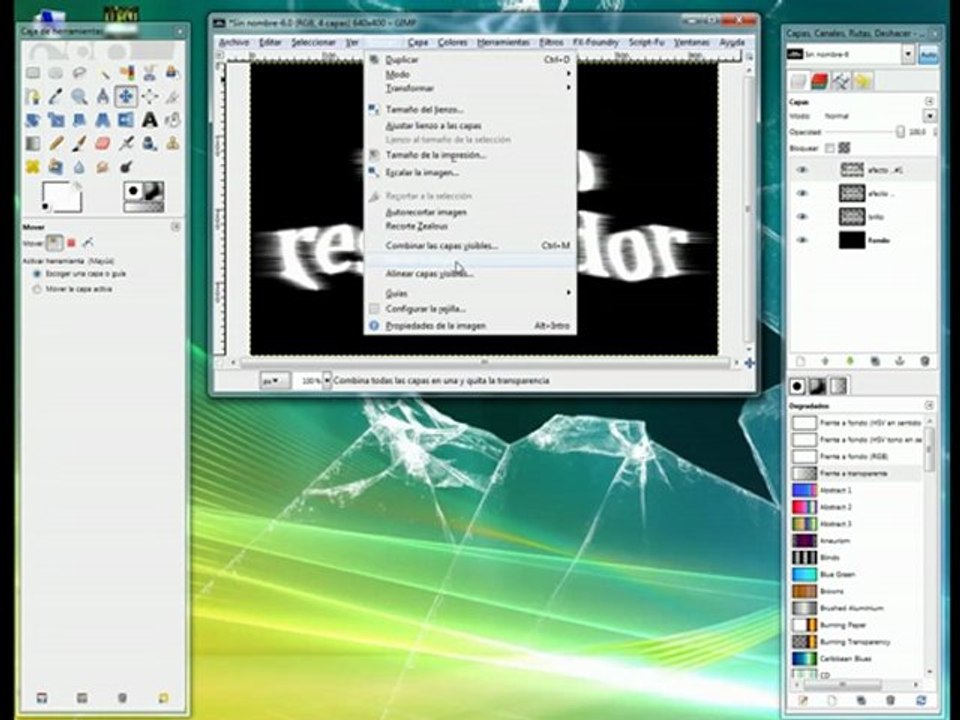Select the Ellipse Select tool

[x=56, y=73]
